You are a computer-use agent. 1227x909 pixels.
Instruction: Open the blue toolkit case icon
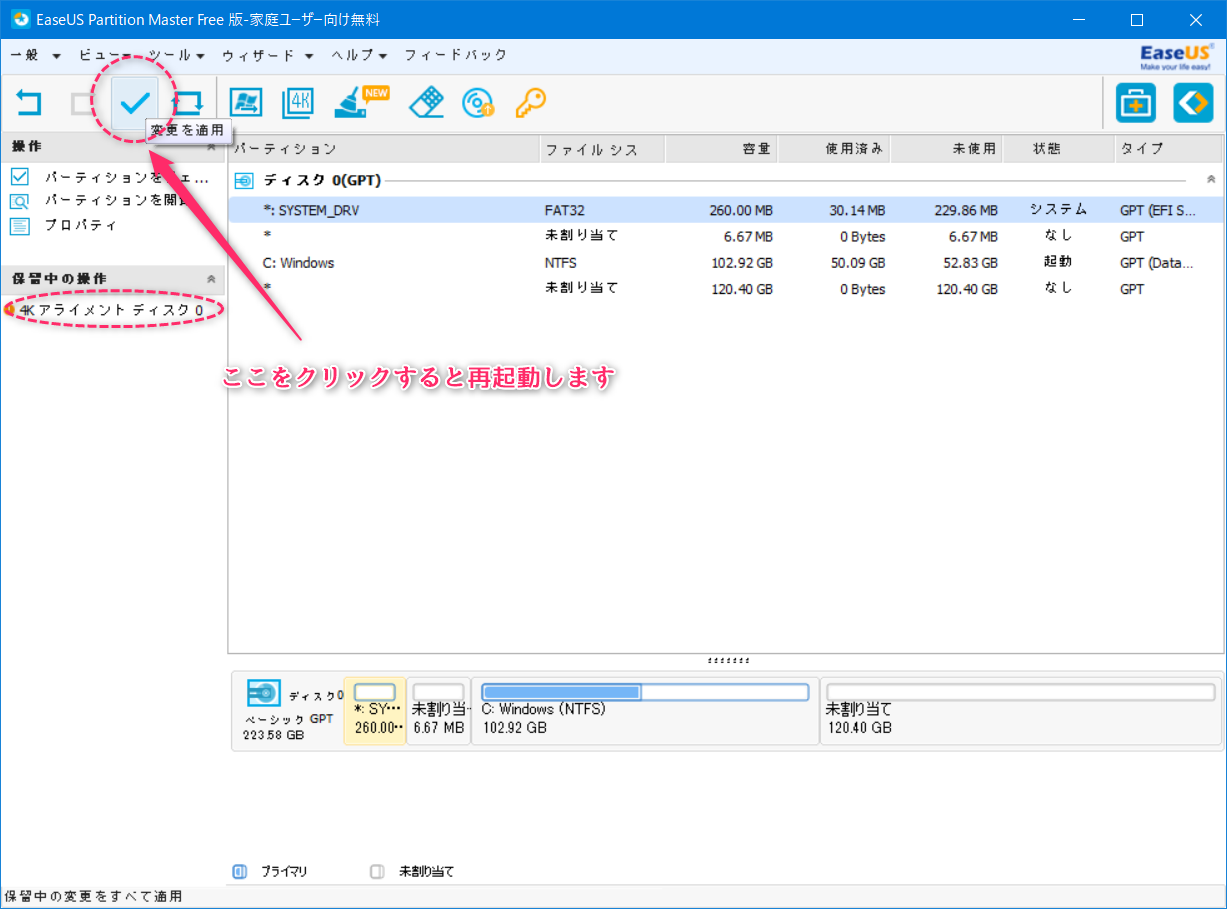click(1136, 103)
